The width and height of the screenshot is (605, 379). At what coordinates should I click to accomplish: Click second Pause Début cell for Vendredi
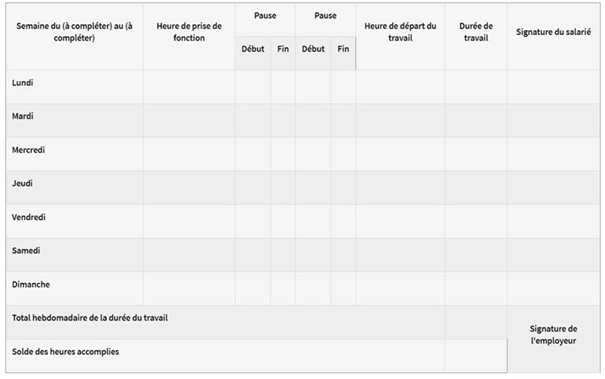pyautogui.click(x=313, y=221)
